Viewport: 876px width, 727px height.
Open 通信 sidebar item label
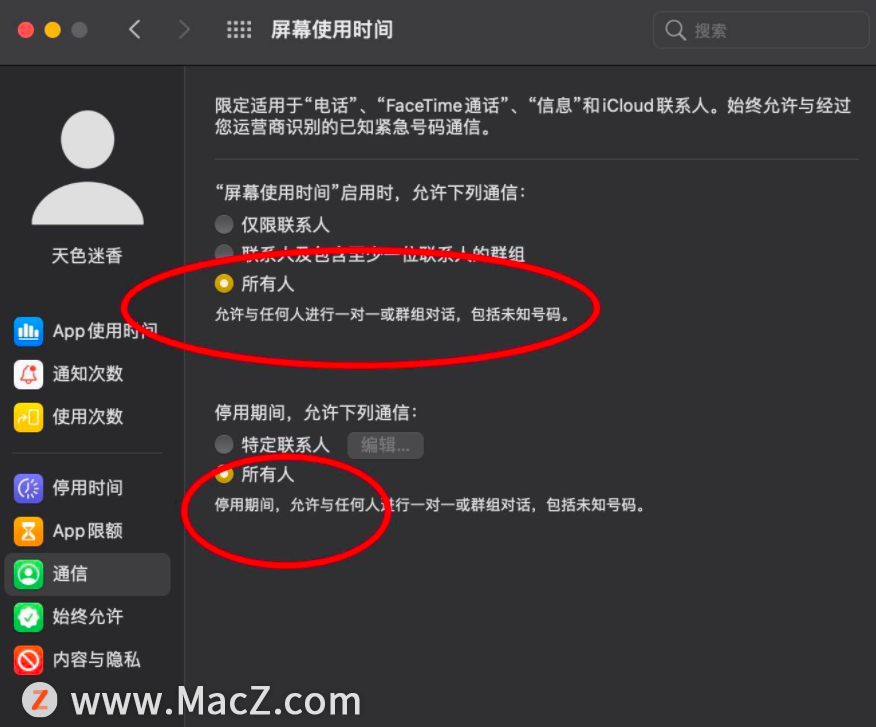pos(70,574)
